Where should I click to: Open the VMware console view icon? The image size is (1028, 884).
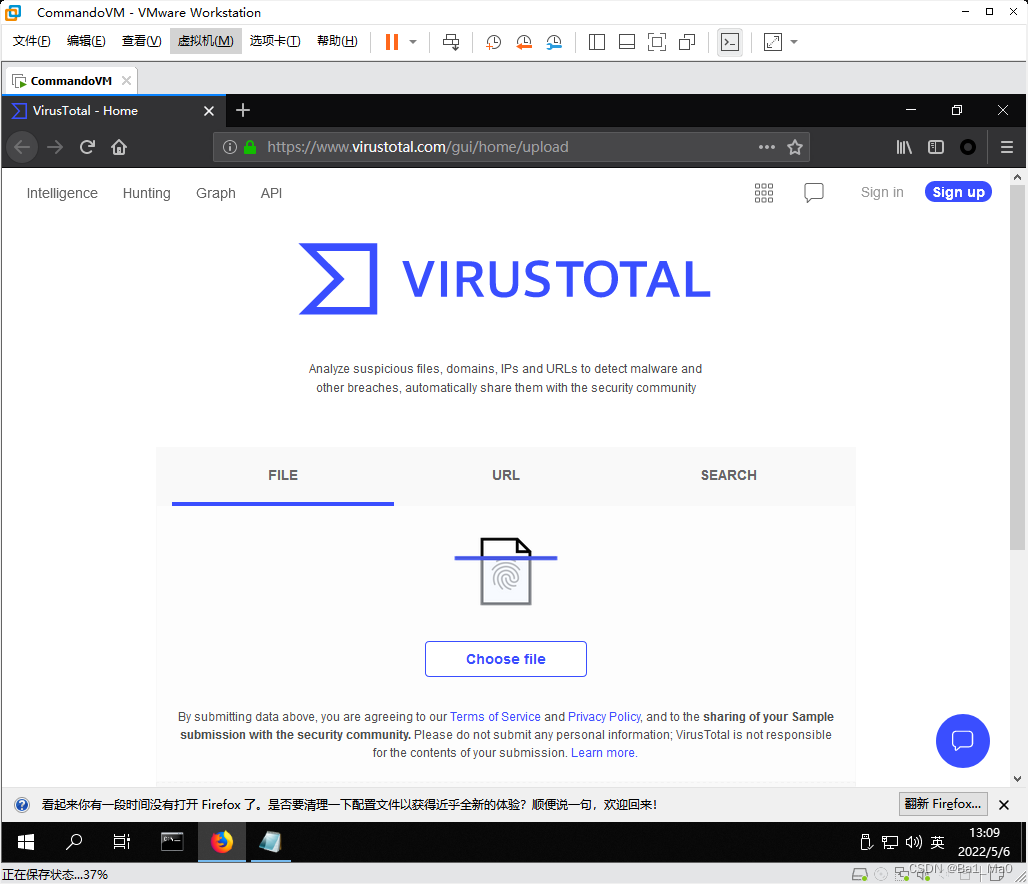730,42
